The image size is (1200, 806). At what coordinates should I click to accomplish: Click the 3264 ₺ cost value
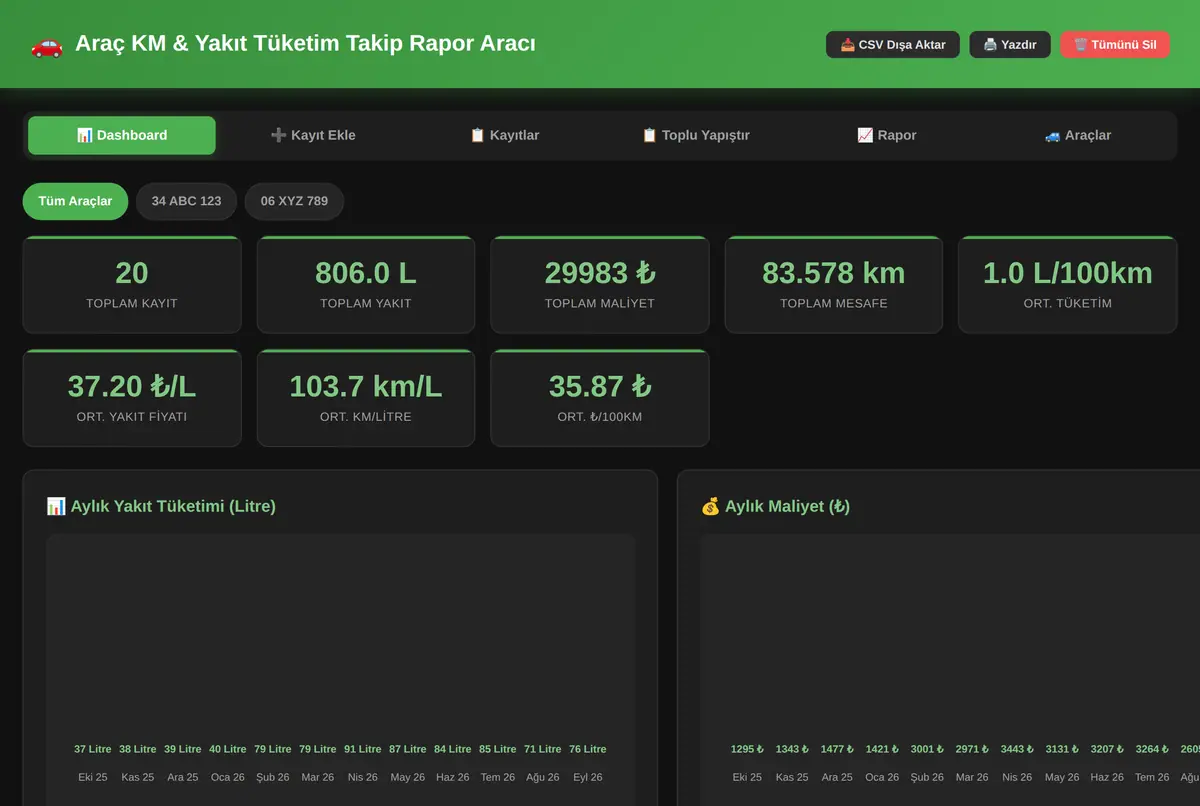tap(1152, 749)
